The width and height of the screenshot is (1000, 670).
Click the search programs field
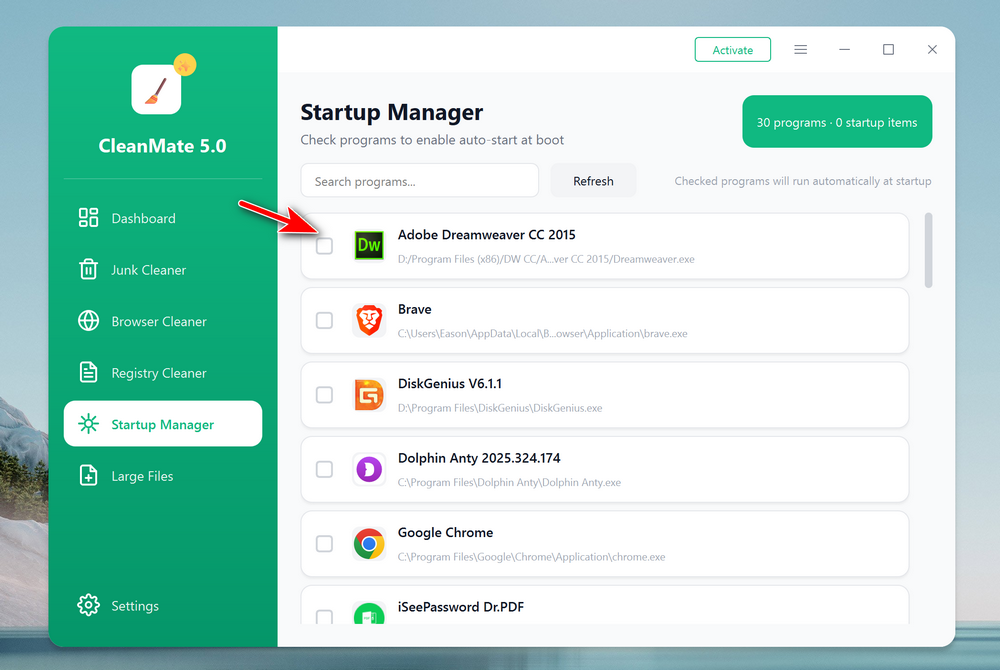pos(419,180)
